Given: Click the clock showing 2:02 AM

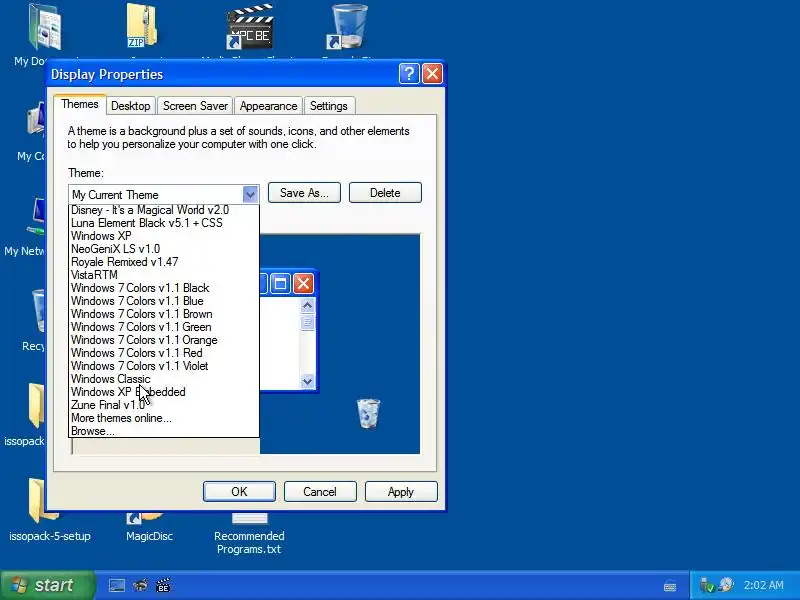Looking at the screenshot, I should (x=763, y=585).
